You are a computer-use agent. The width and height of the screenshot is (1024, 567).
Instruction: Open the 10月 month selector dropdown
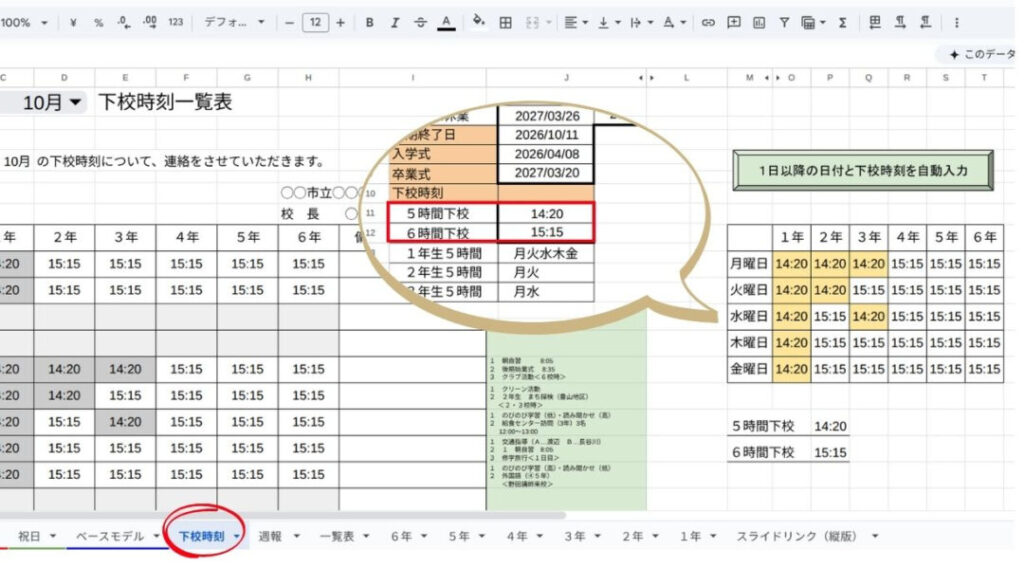click(54, 102)
